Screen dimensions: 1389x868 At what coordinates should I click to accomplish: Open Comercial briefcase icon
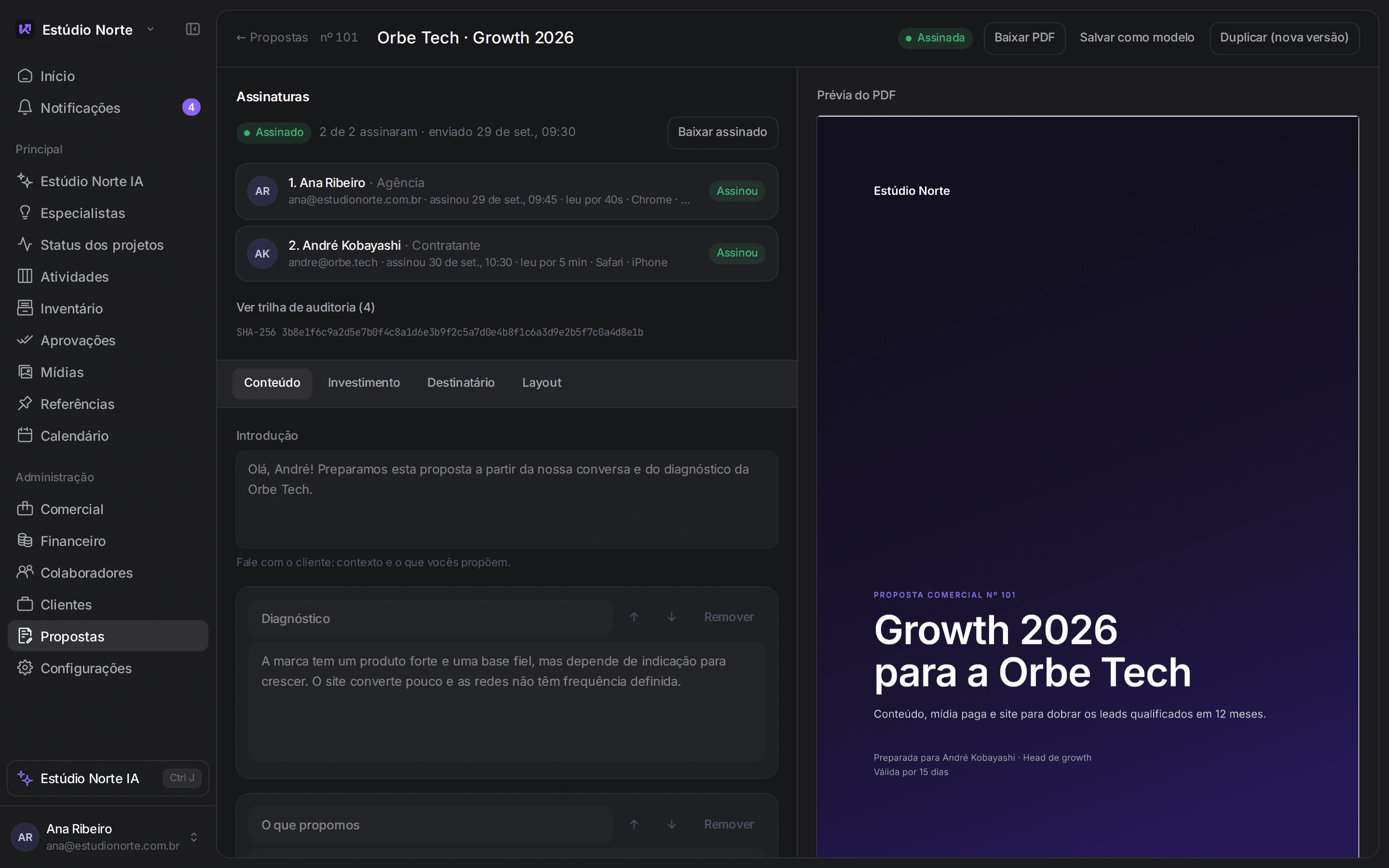pyautogui.click(x=25, y=509)
